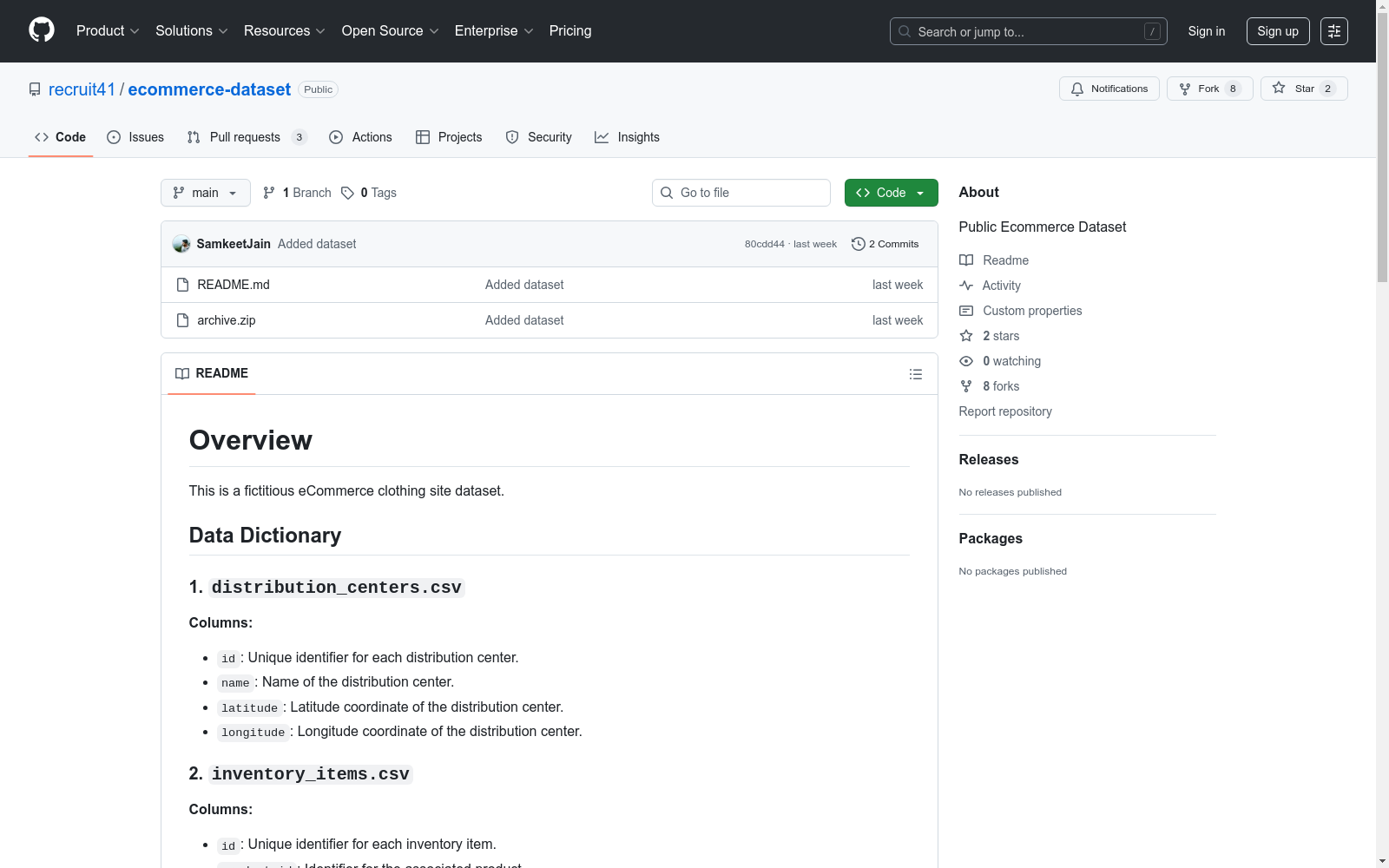The height and width of the screenshot is (868, 1389).
Task: Expand the Enterprise menu
Action: pyautogui.click(x=494, y=30)
